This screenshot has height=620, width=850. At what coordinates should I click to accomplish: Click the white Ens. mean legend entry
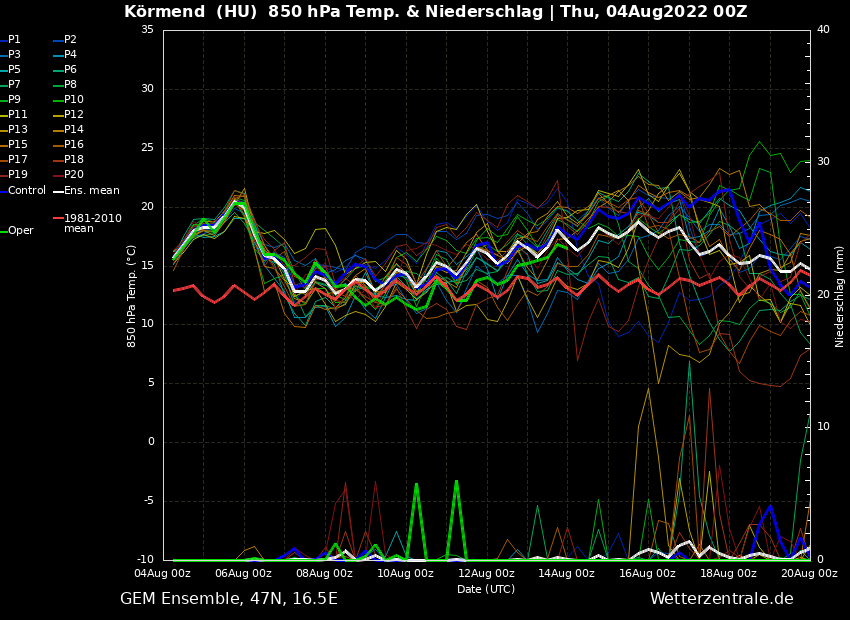pos(91,191)
